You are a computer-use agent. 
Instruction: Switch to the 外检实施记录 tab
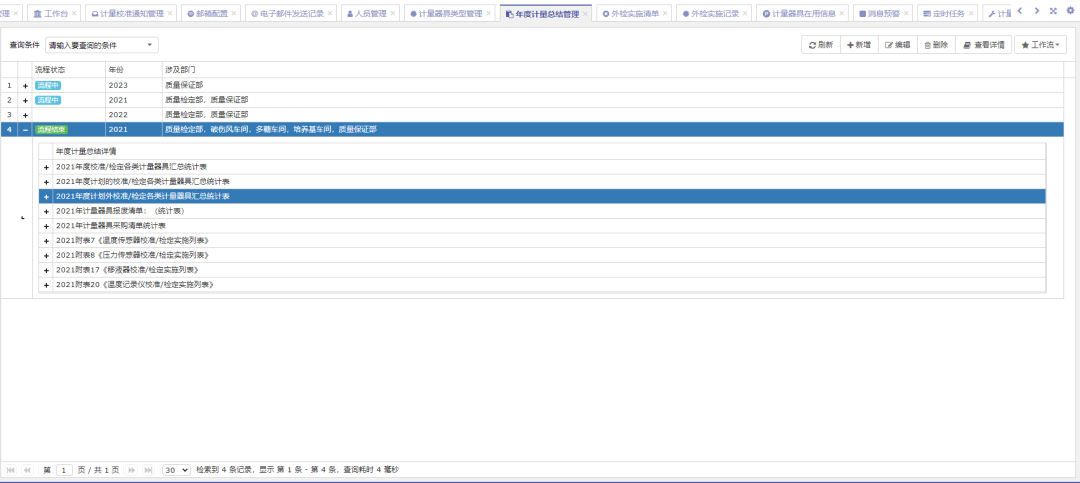714,13
